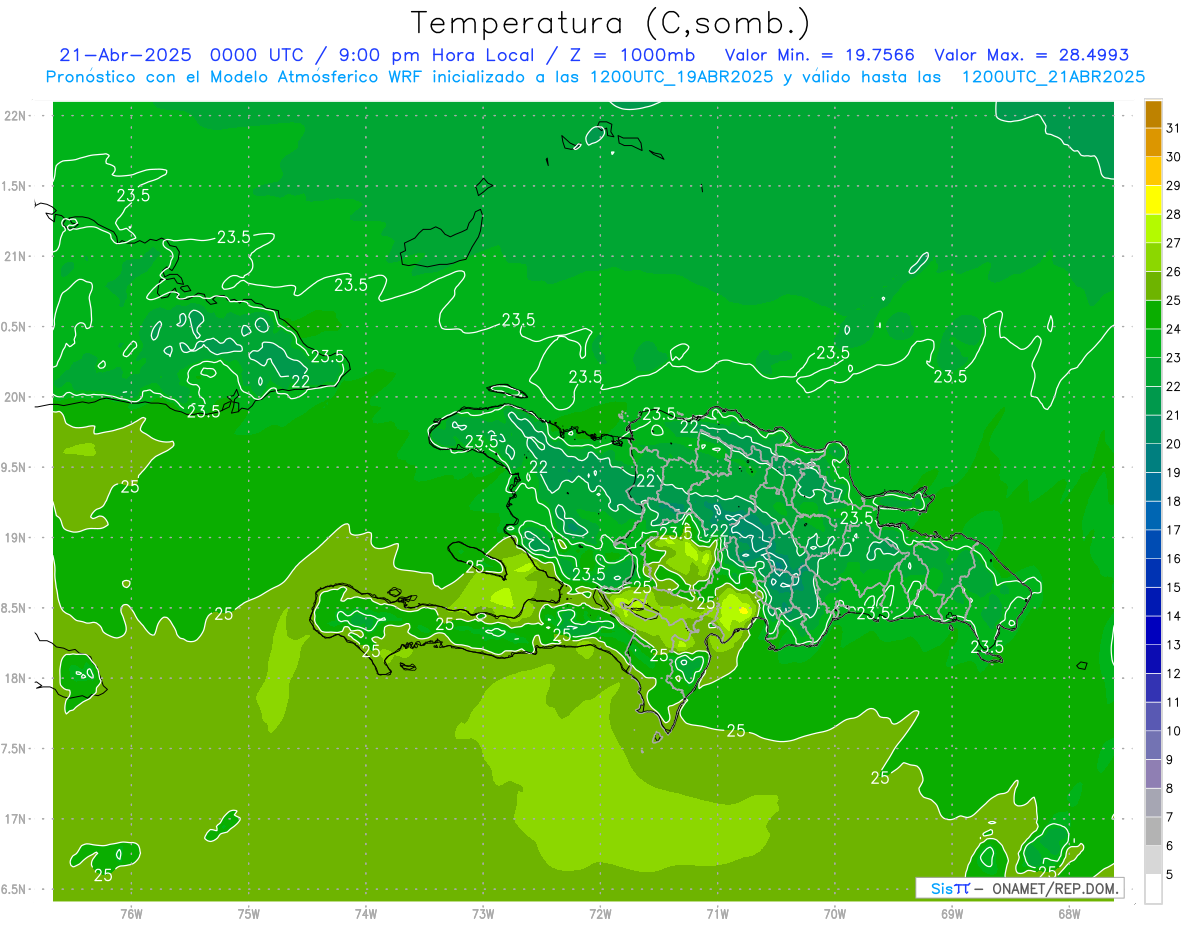1200x927 pixels.
Task: Click the colorbar label "28"
Action: (1173, 214)
